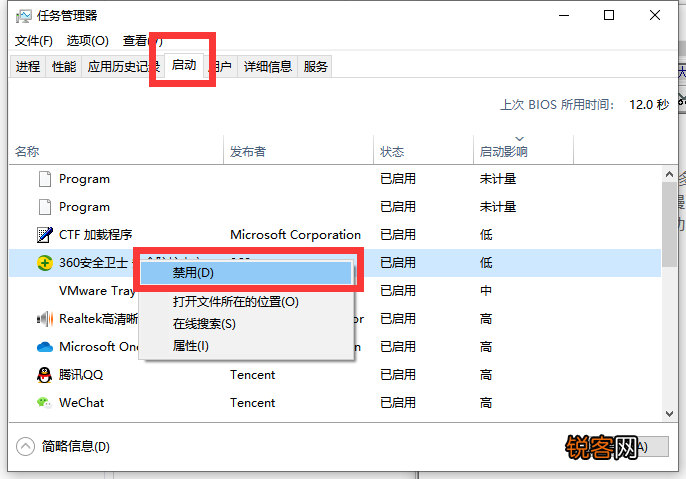Collapse to 简略信息 with the circle arrow
The height and width of the screenshot is (479, 686).
click(x=25, y=447)
